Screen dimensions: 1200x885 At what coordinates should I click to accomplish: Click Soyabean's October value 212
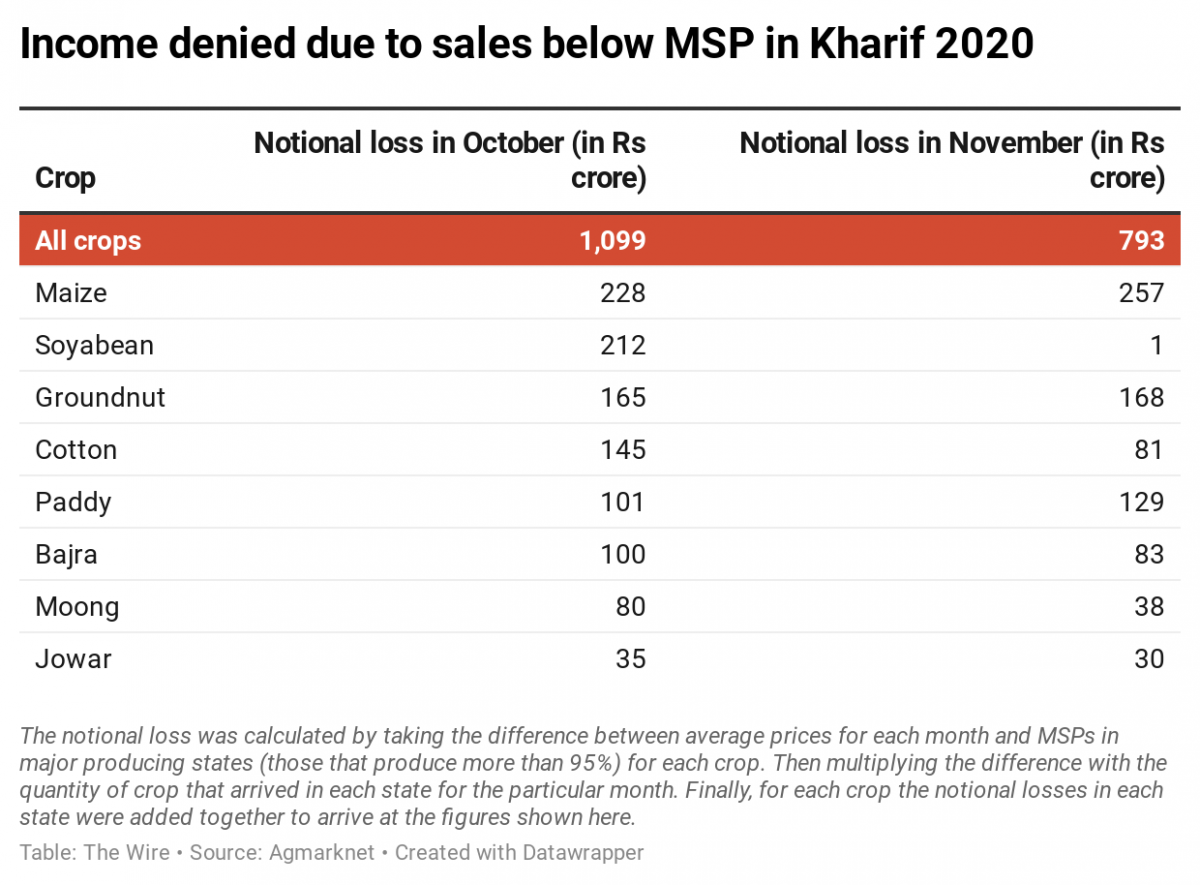pyautogui.click(x=623, y=346)
